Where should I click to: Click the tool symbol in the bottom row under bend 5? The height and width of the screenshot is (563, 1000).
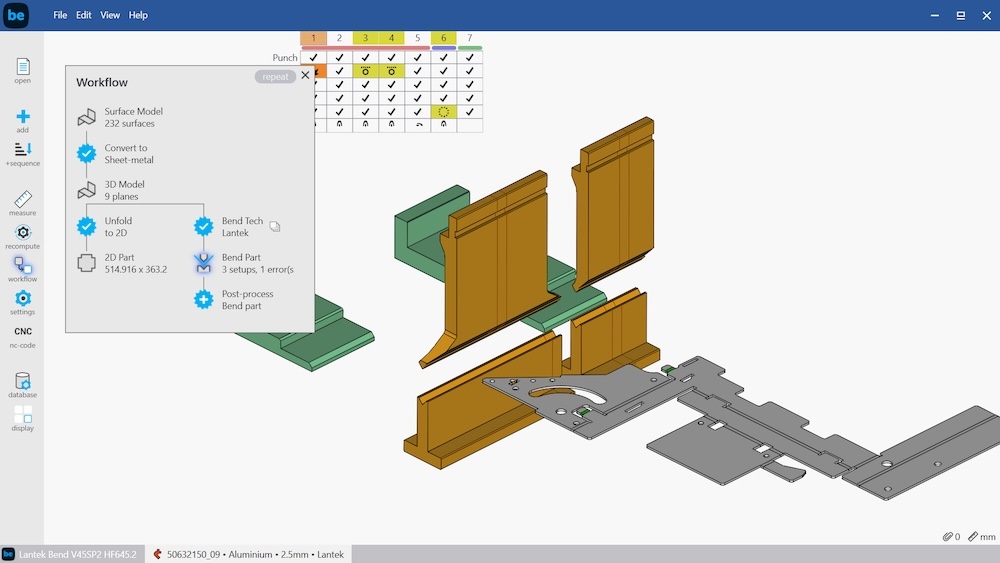pos(418,125)
